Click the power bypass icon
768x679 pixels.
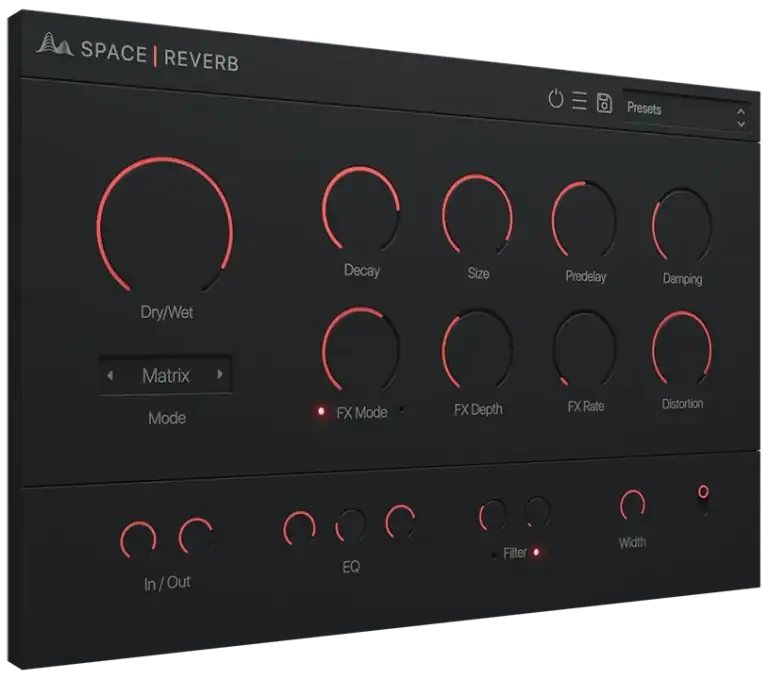555,98
